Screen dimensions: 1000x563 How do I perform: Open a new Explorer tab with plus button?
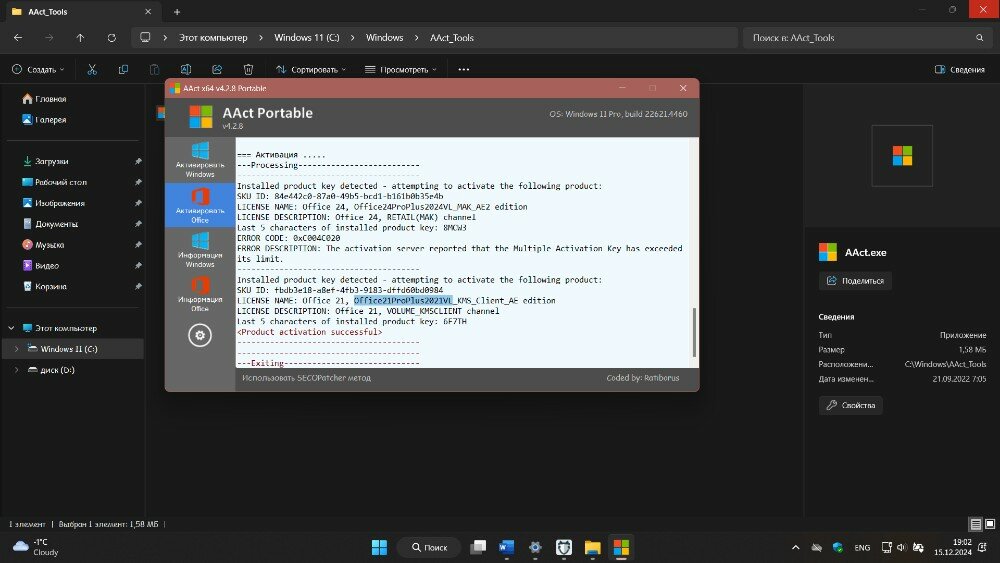coord(177,11)
